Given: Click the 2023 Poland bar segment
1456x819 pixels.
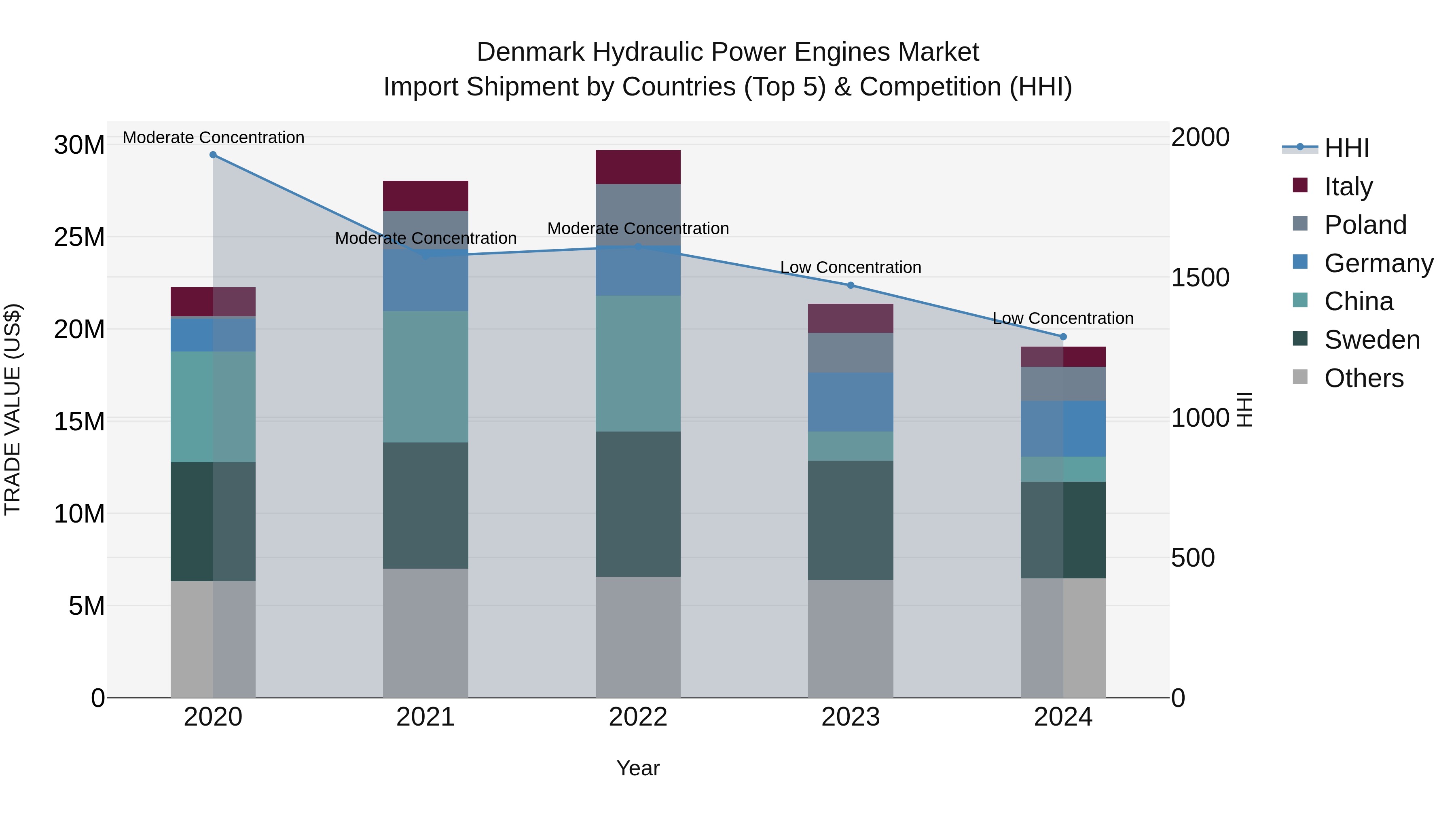Looking at the screenshot, I should pyautogui.click(x=851, y=353).
